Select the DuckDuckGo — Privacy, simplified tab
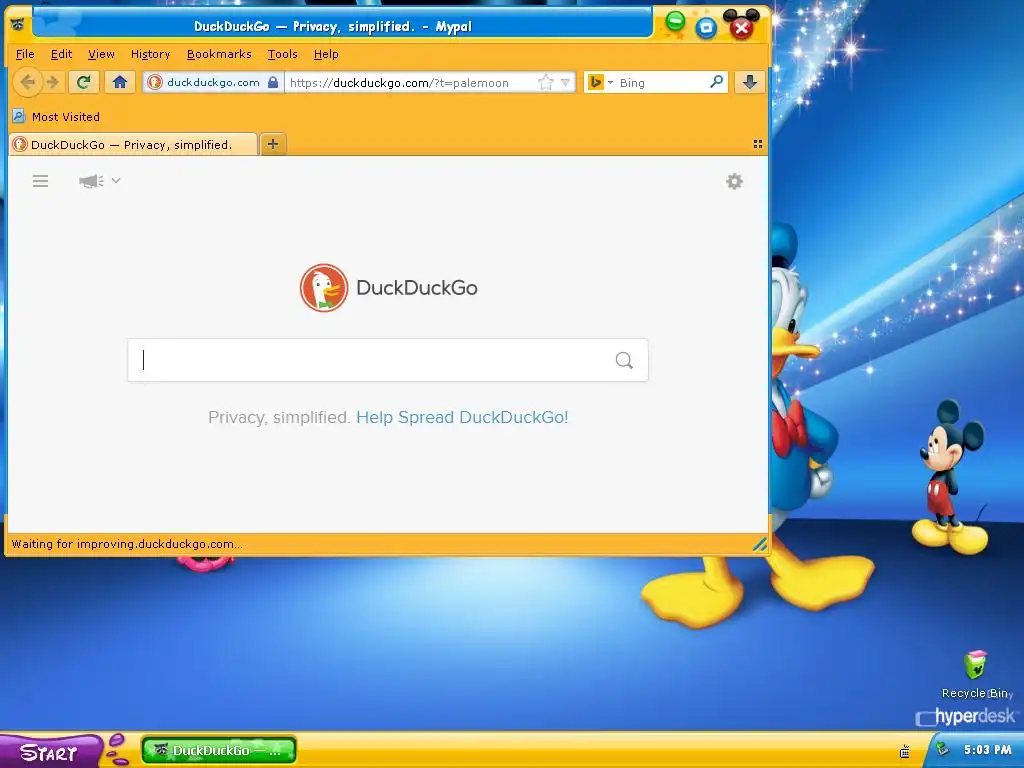The height and width of the screenshot is (768, 1024). 133,144
